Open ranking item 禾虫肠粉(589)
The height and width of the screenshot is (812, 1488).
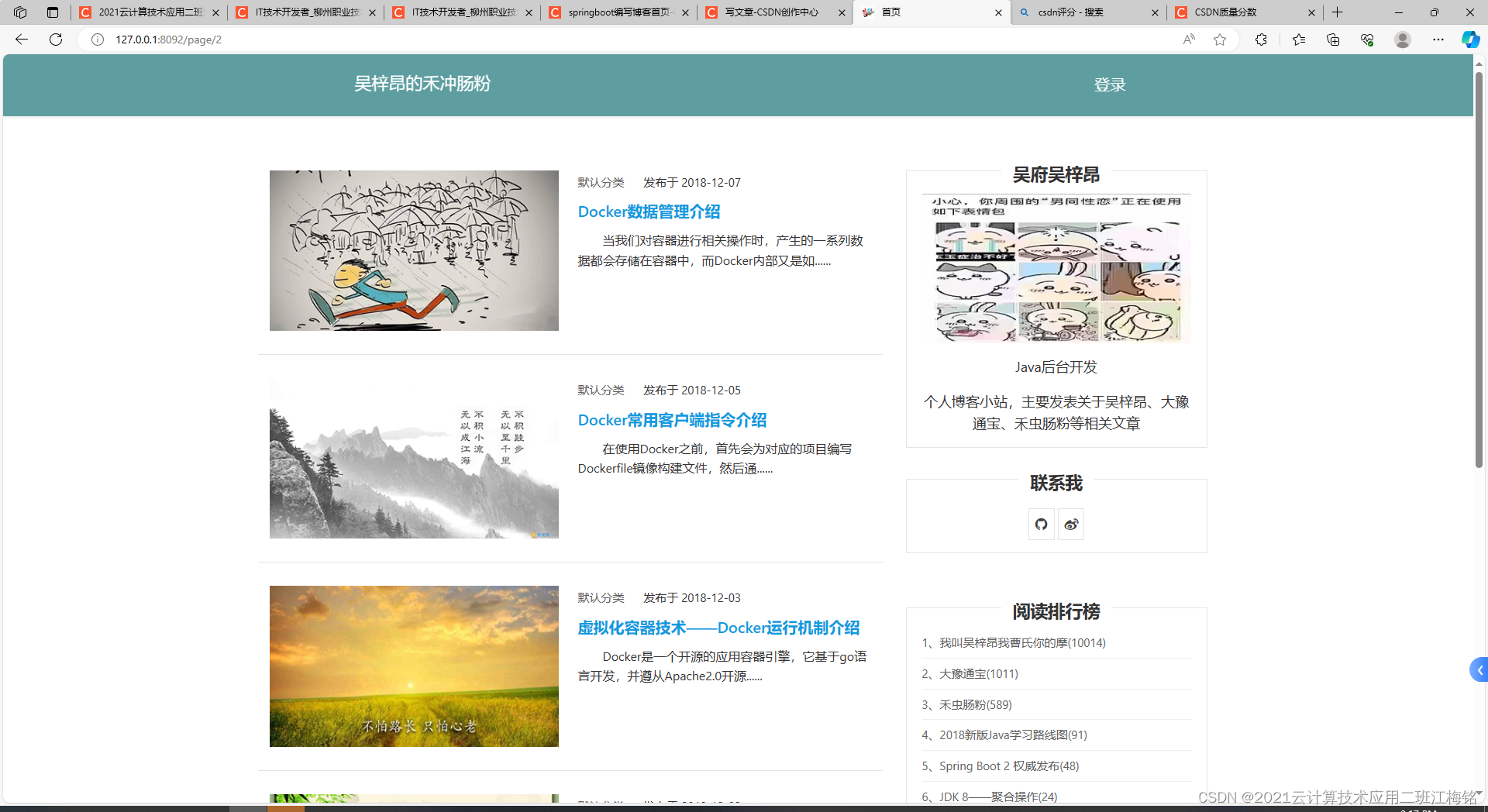(x=967, y=705)
